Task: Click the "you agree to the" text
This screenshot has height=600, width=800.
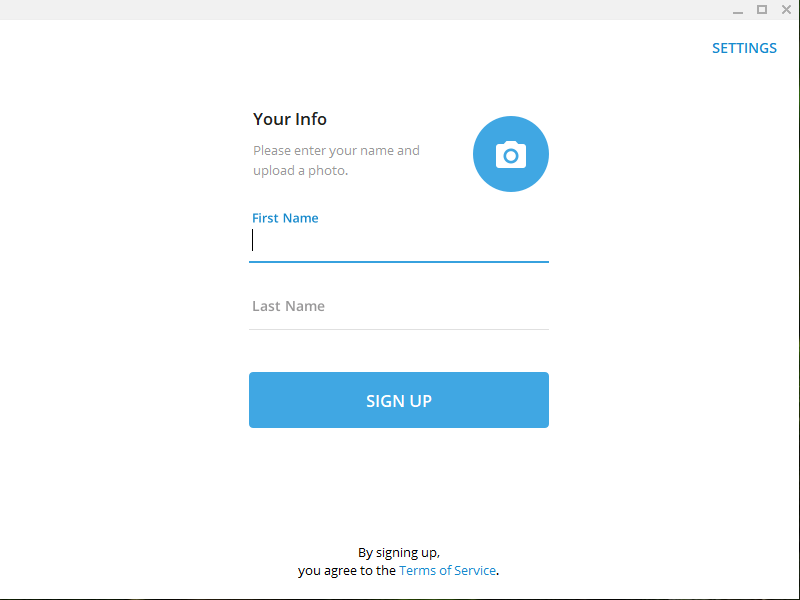Action: point(347,570)
